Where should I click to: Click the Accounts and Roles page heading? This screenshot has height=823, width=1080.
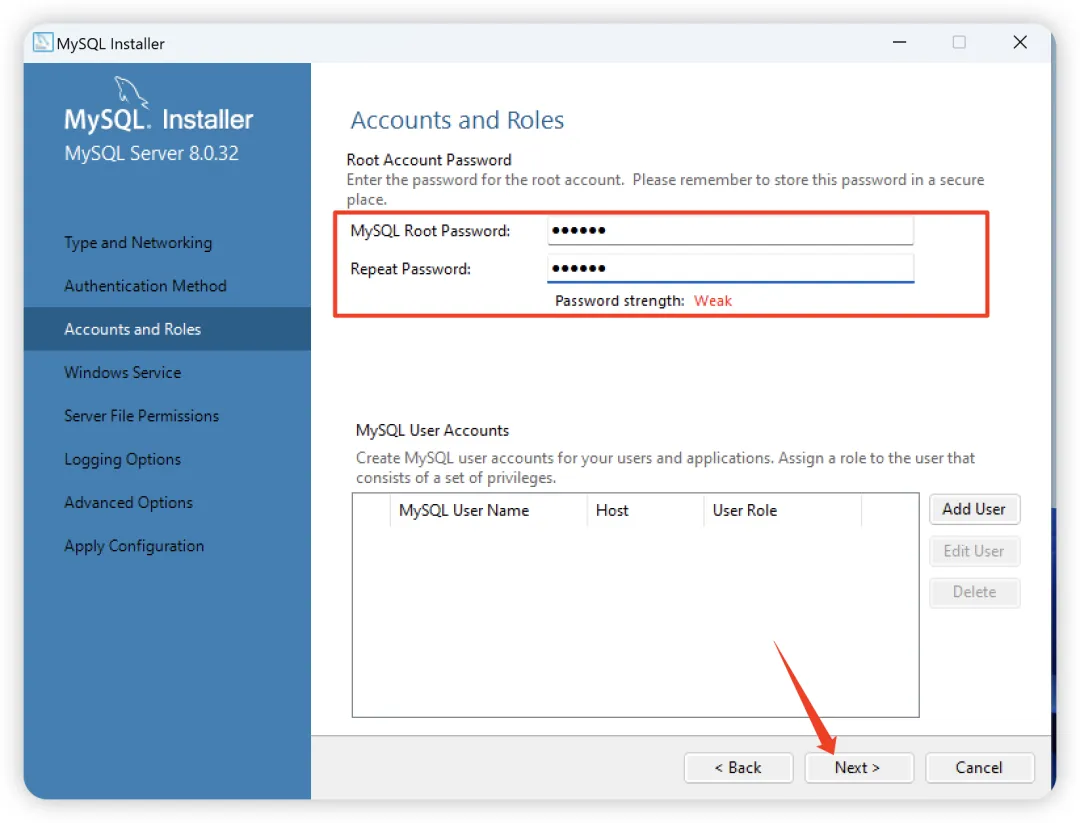(x=457, y=120)
